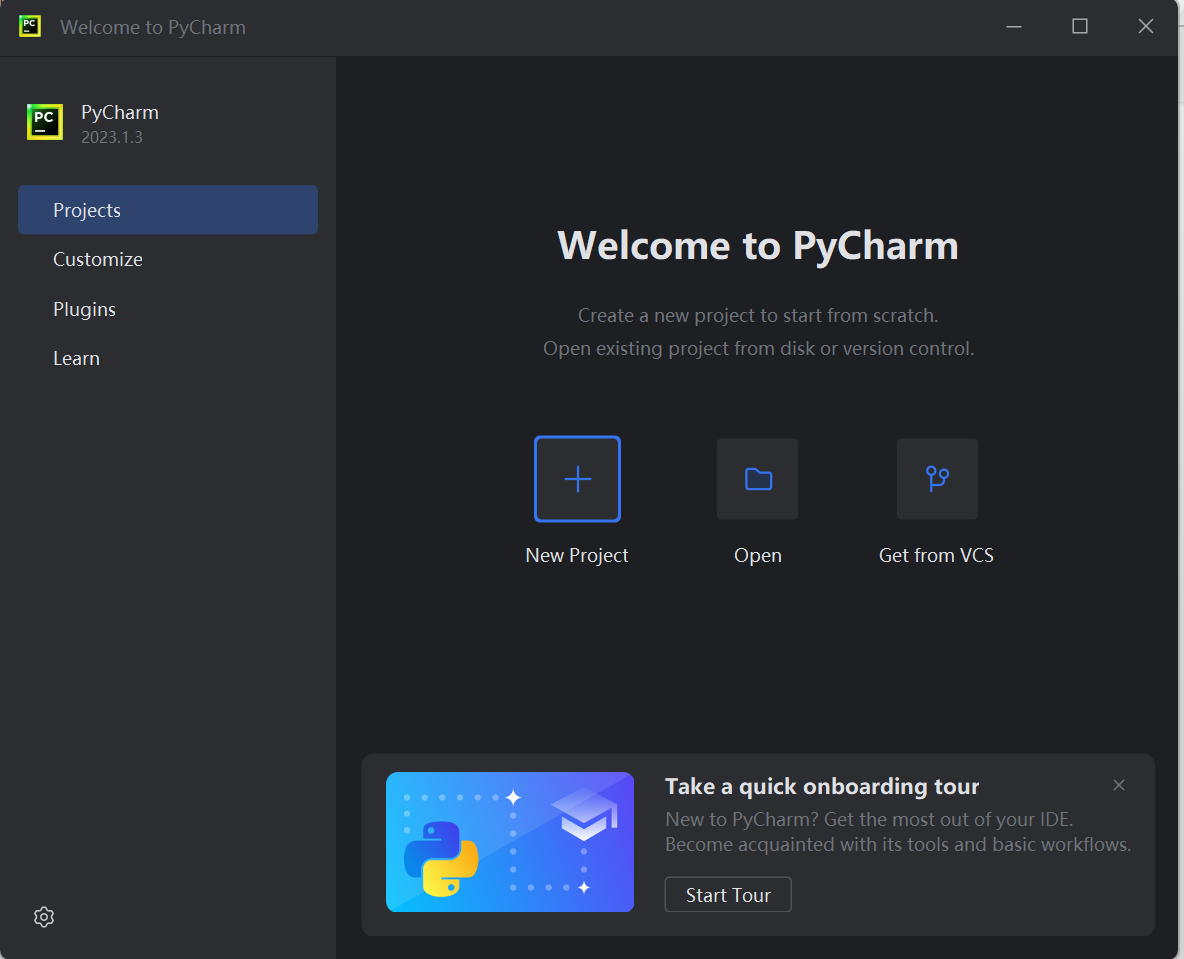This screenshot has height=959, width=1184.
Task: Click the 'Take a quick onboarding tour' heading
Action: pos(822,786)
